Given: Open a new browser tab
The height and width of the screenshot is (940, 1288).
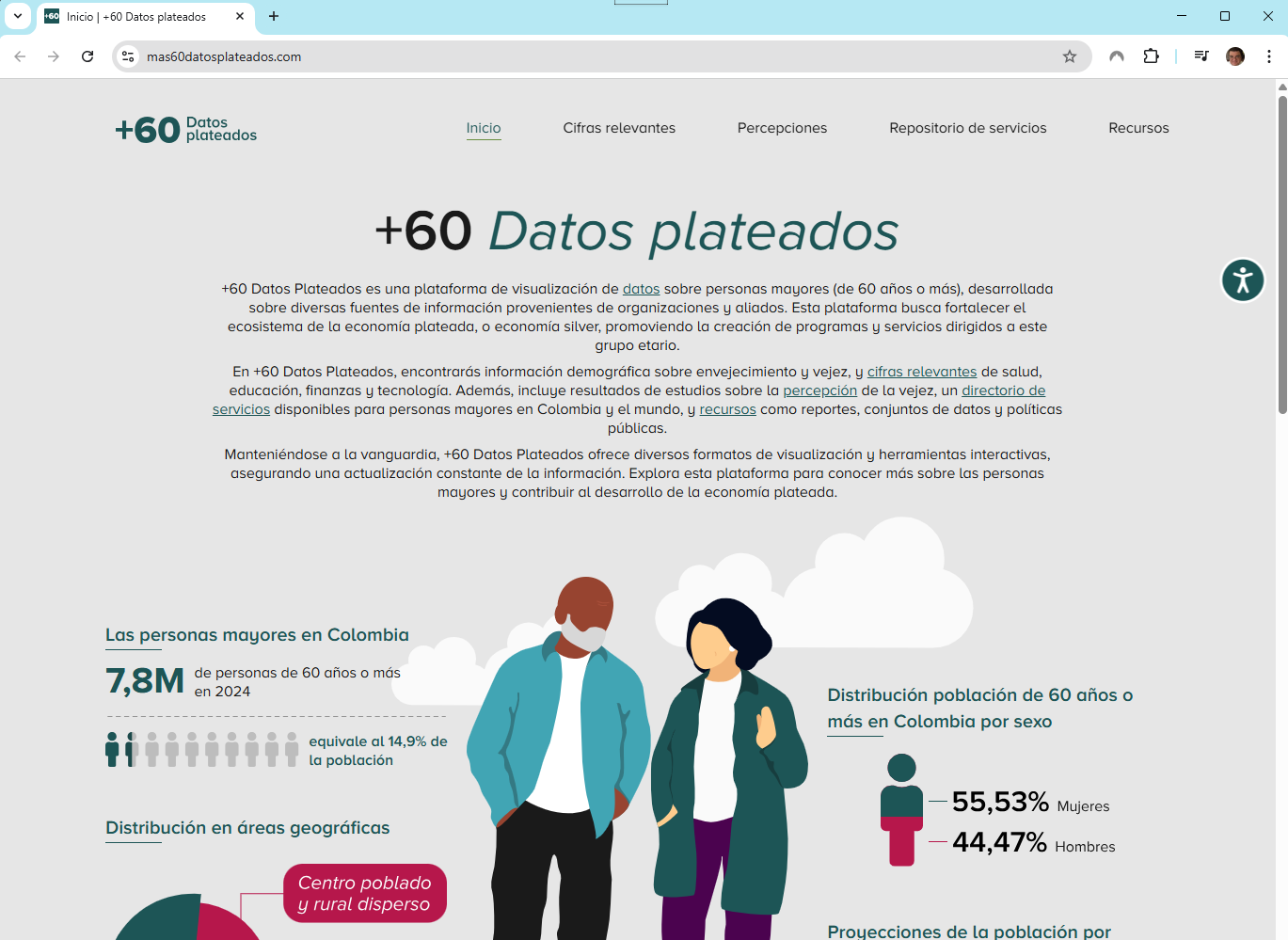Looking at the screenshot, I should (x=274, y=16).
